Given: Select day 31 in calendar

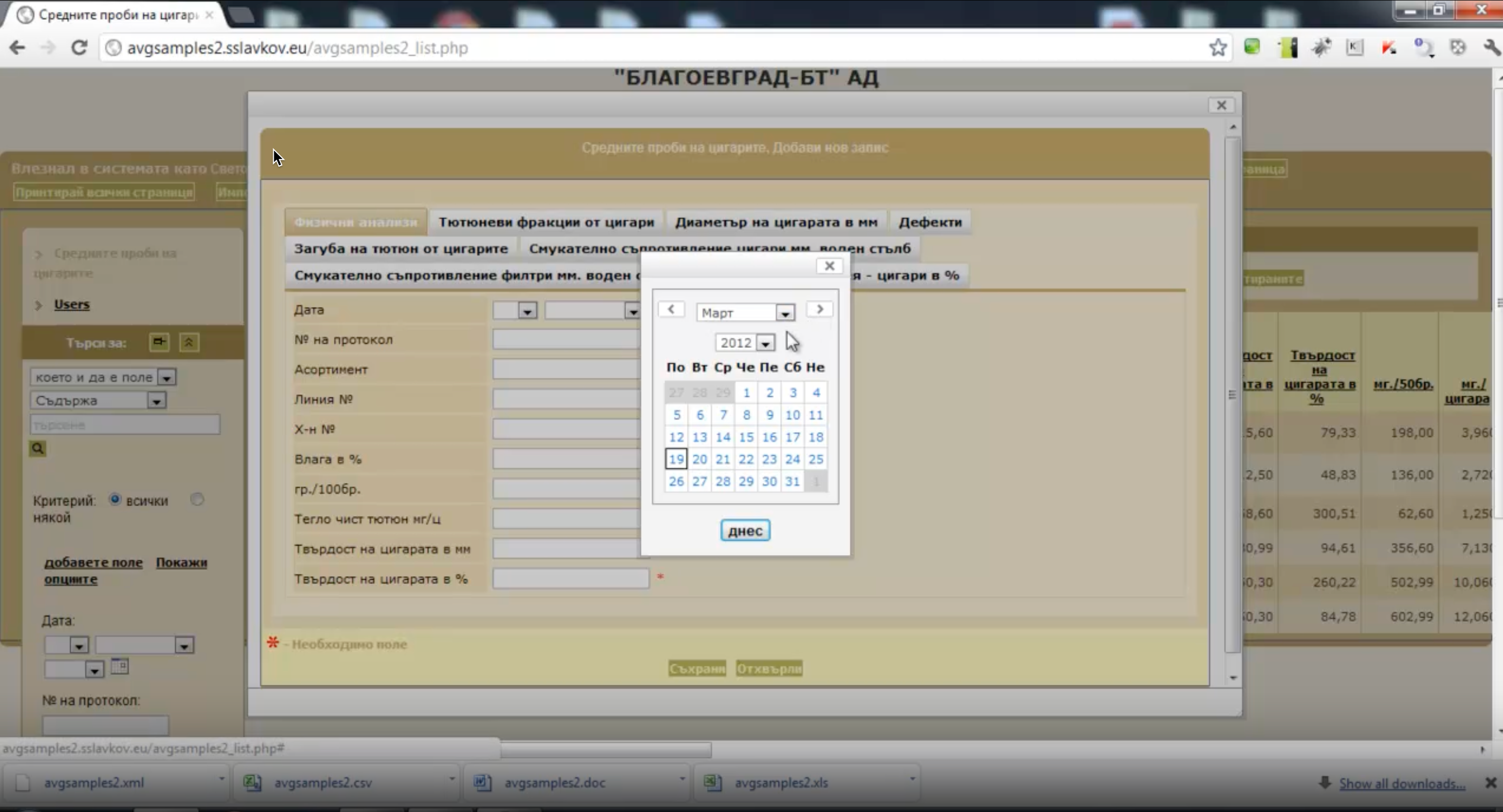Looking at the screenshot, I should pyautogui.click(x=792, y=481).
